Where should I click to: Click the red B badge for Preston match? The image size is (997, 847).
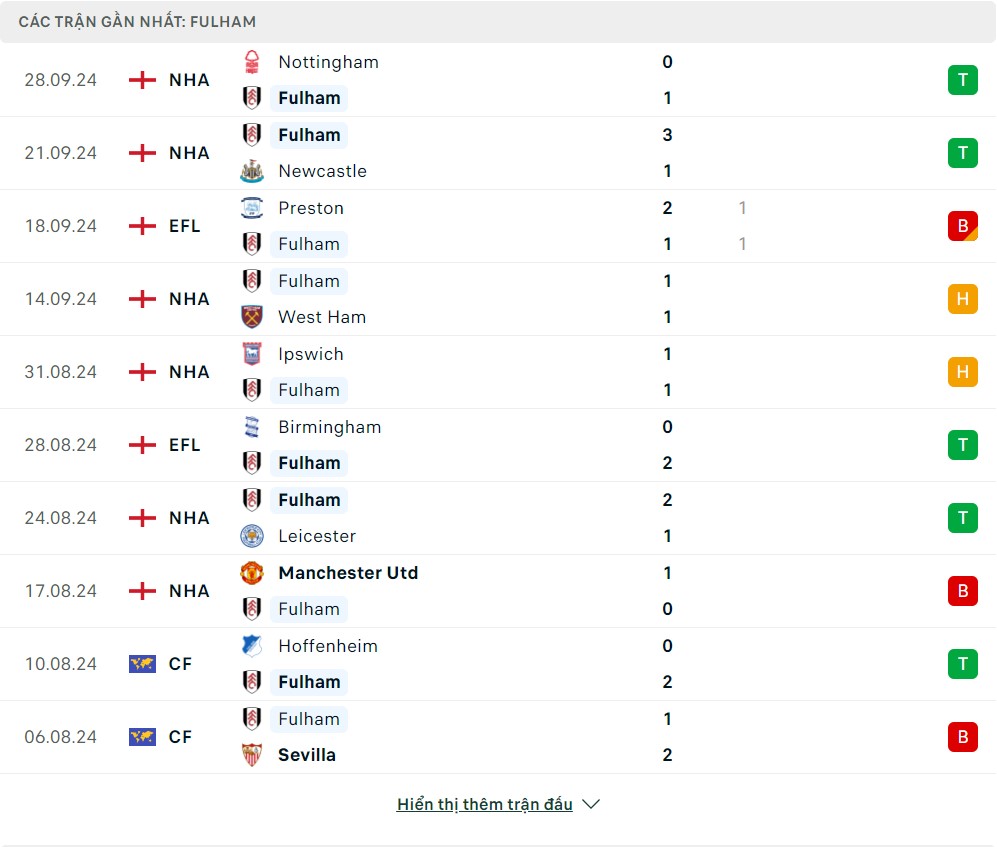pyautogui.click(x=962, y=226)
